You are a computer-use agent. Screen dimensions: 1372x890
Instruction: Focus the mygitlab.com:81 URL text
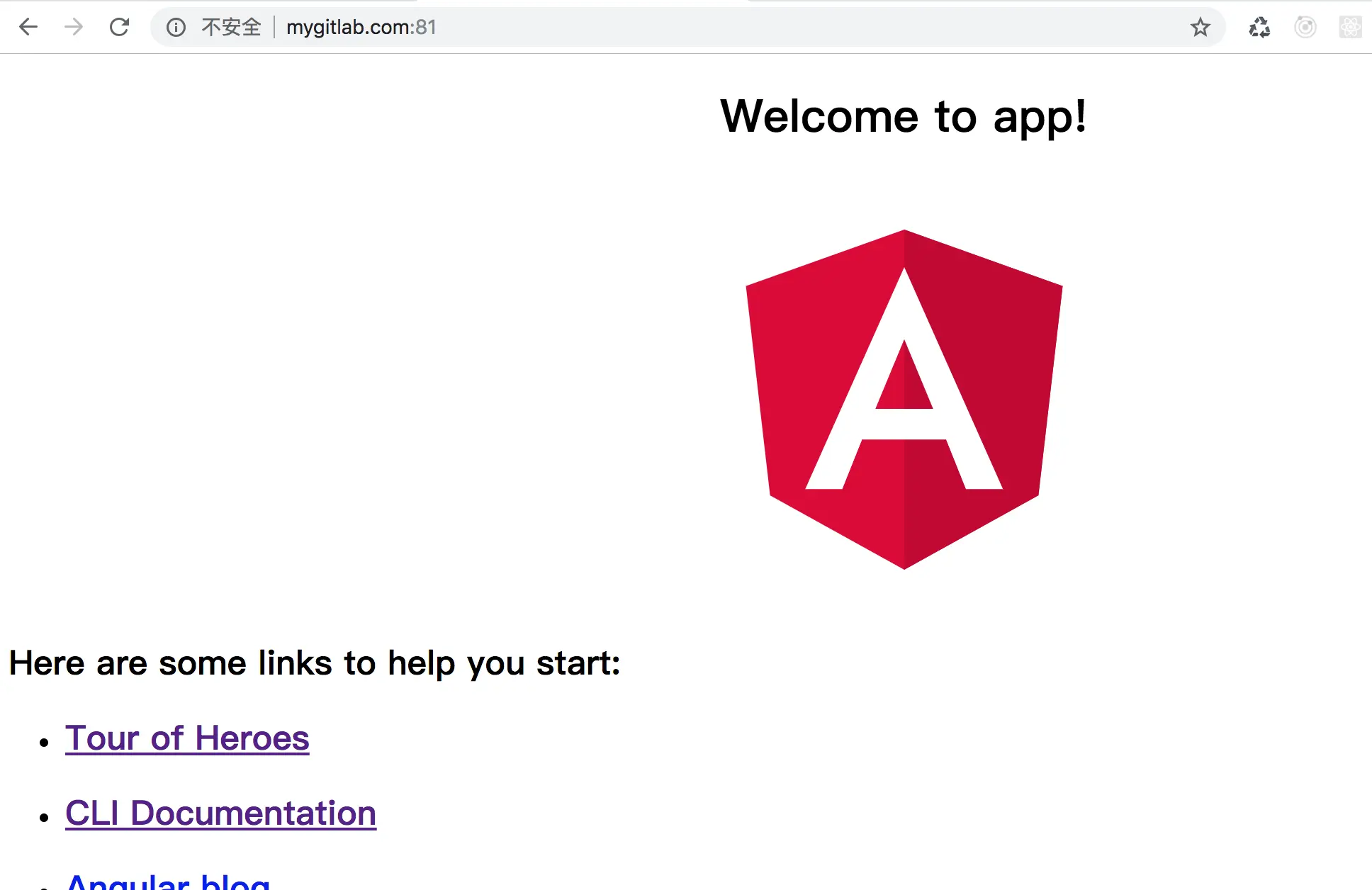(361, 27)
